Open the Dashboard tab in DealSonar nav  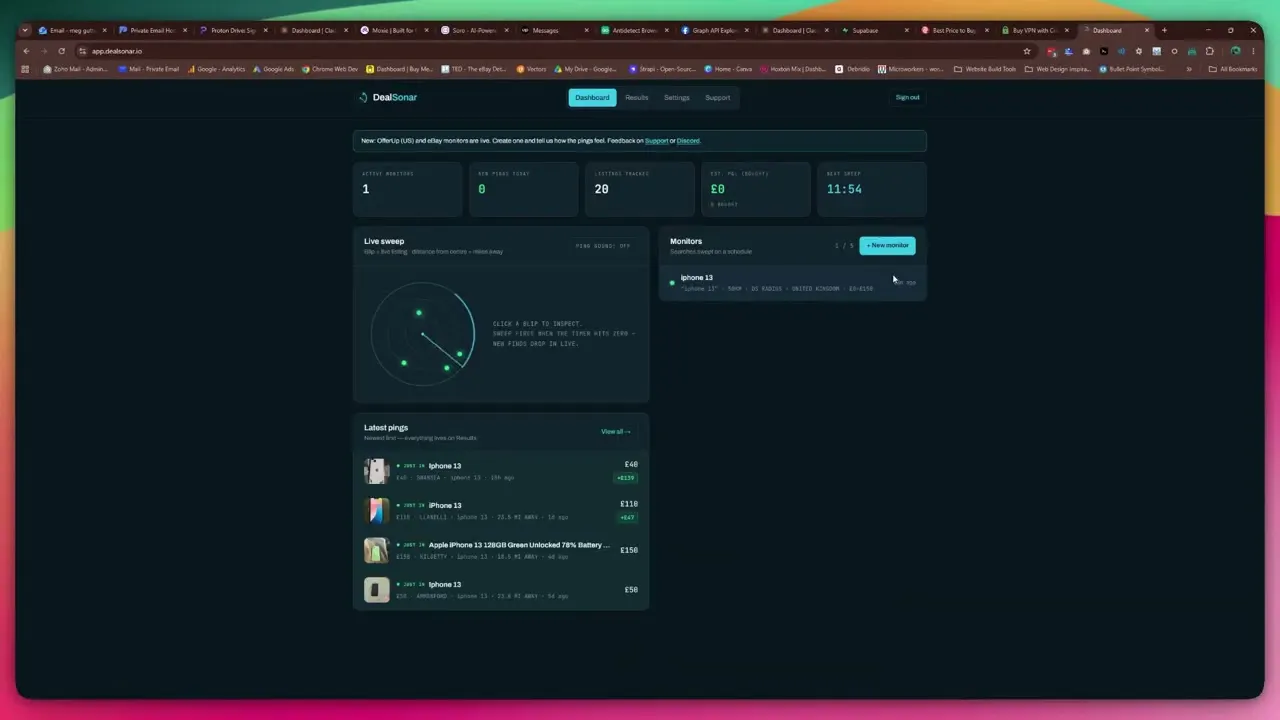tap(592, 97)
